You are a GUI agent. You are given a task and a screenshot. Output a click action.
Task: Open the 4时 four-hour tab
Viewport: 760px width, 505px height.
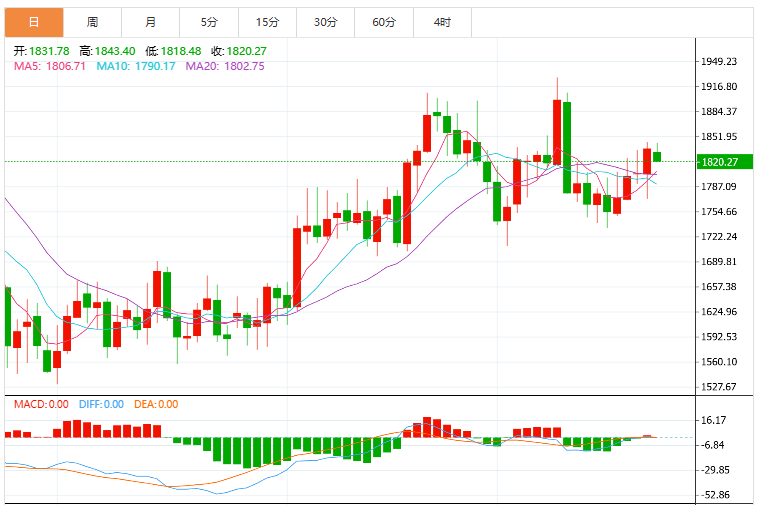coord(443,22)
